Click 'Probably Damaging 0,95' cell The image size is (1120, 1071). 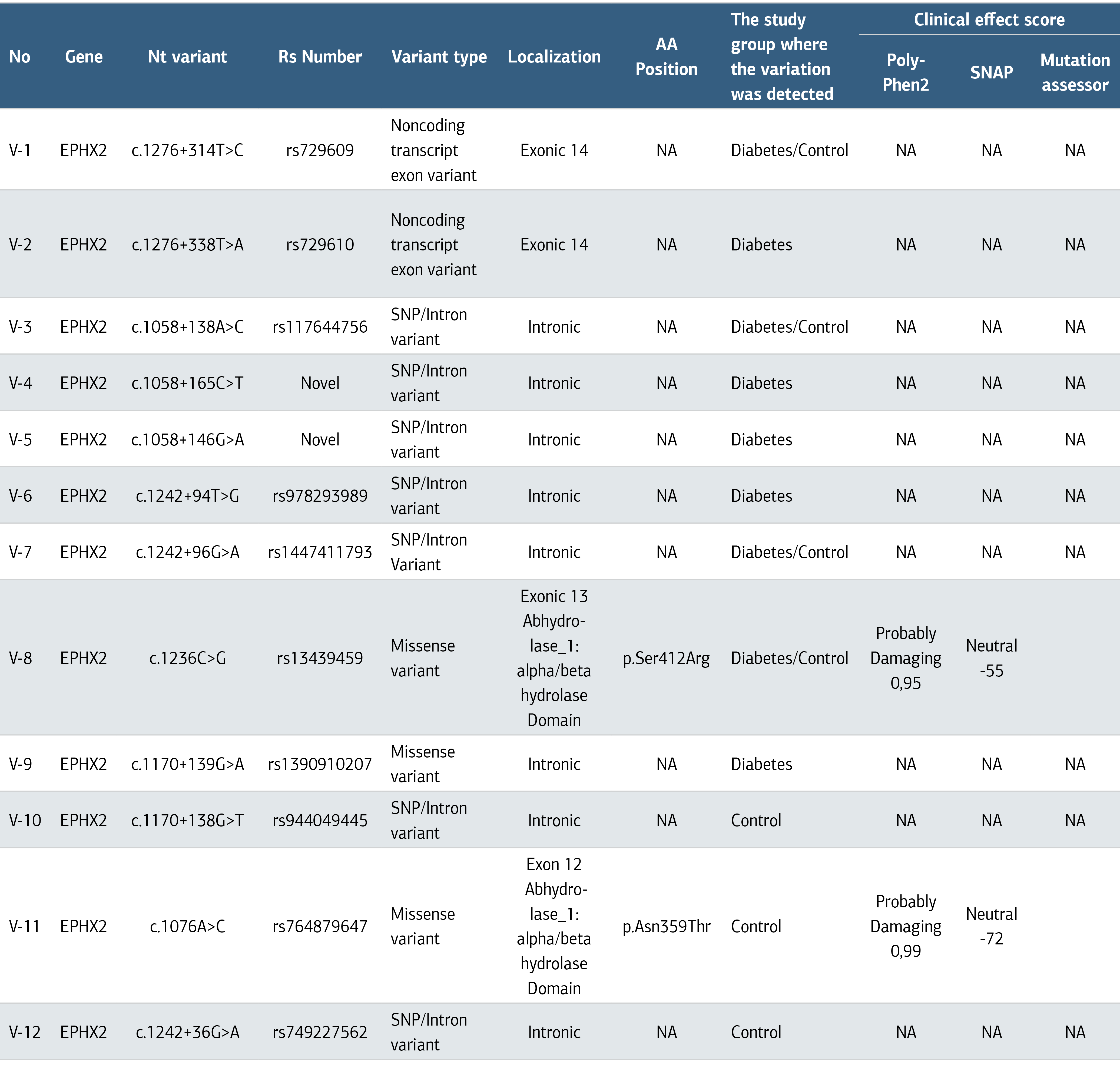(905, 658)
